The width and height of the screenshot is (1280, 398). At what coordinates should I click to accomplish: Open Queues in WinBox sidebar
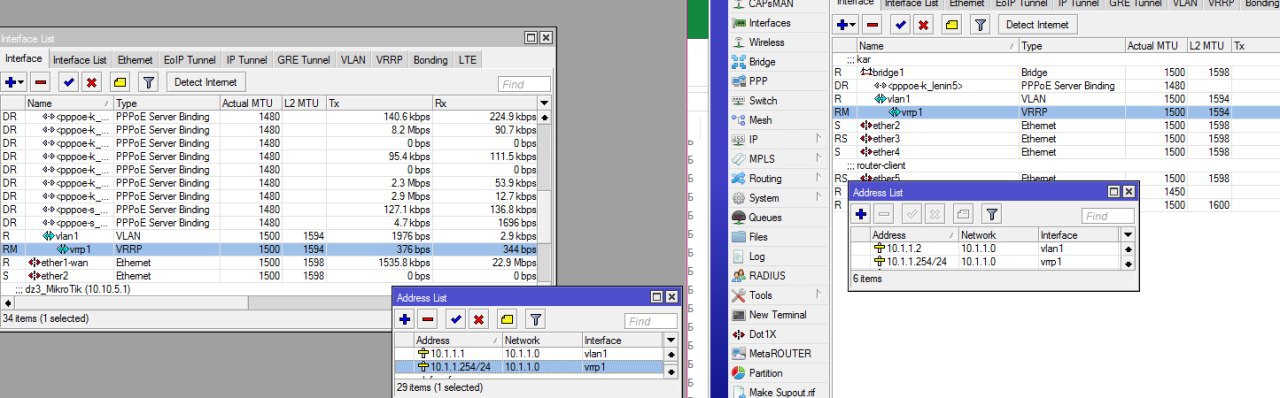pos(765,217)
